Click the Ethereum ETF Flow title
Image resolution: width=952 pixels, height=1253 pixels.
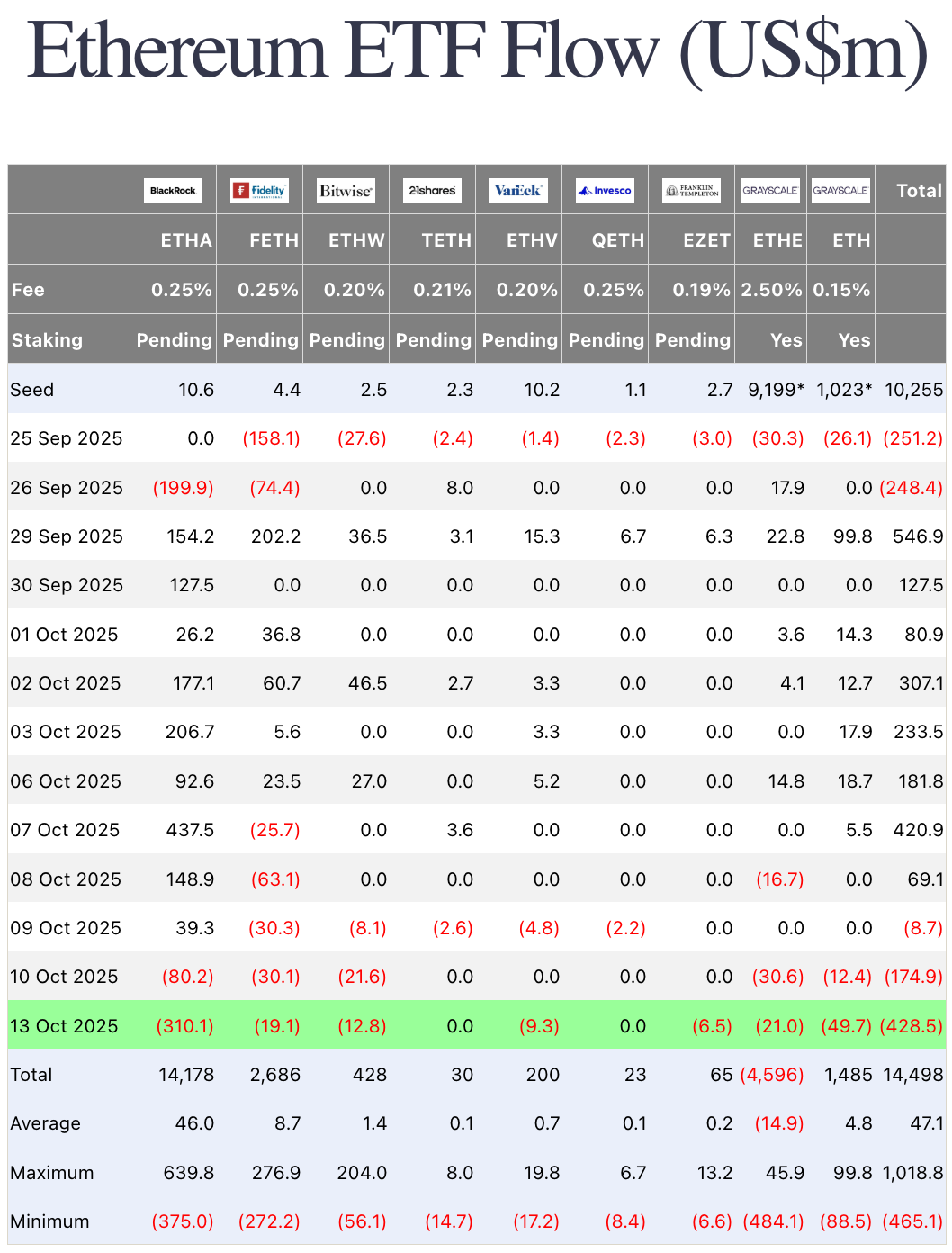(477, 50)
